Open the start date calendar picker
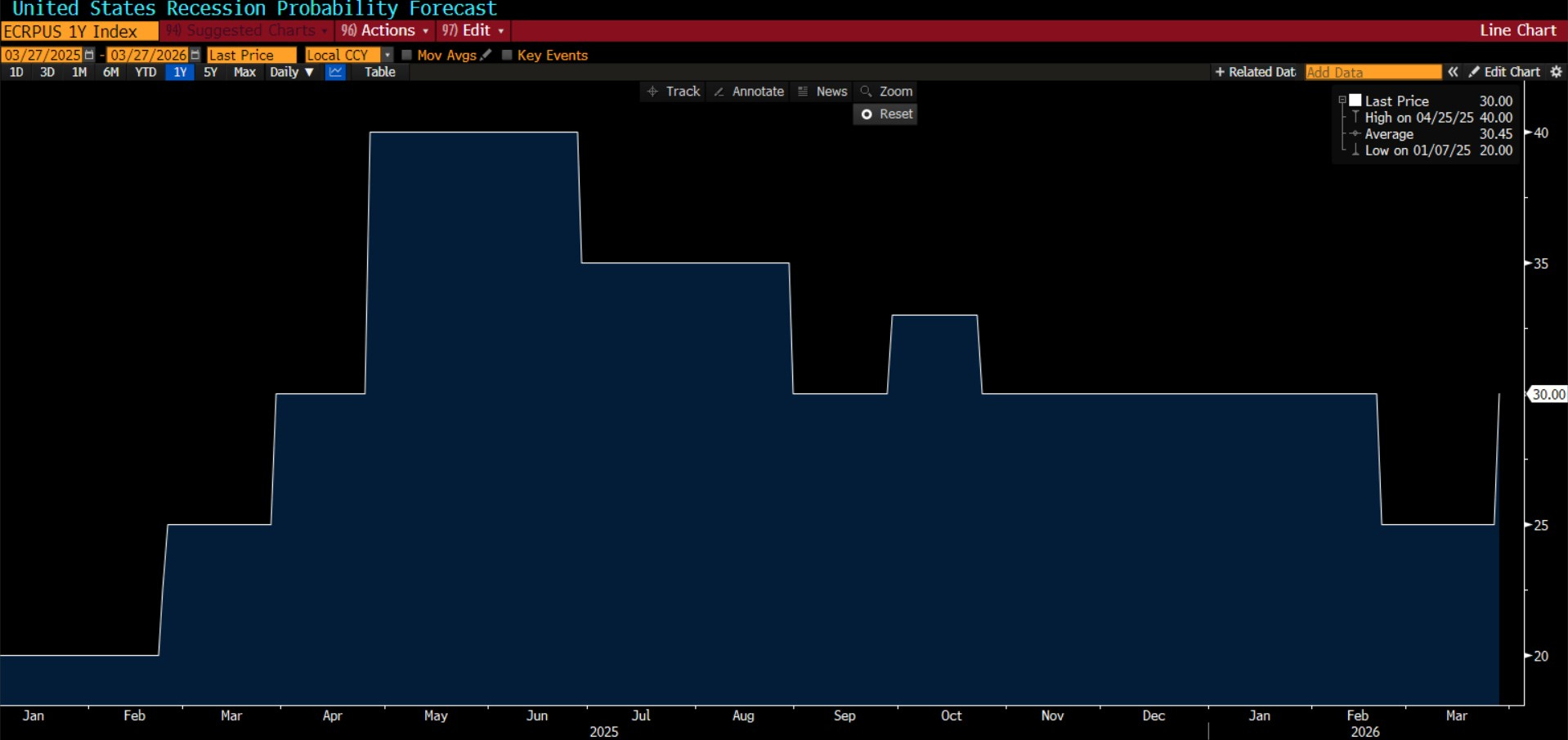Viewport: 1568px width, 740px height. [x=89, y=55]
